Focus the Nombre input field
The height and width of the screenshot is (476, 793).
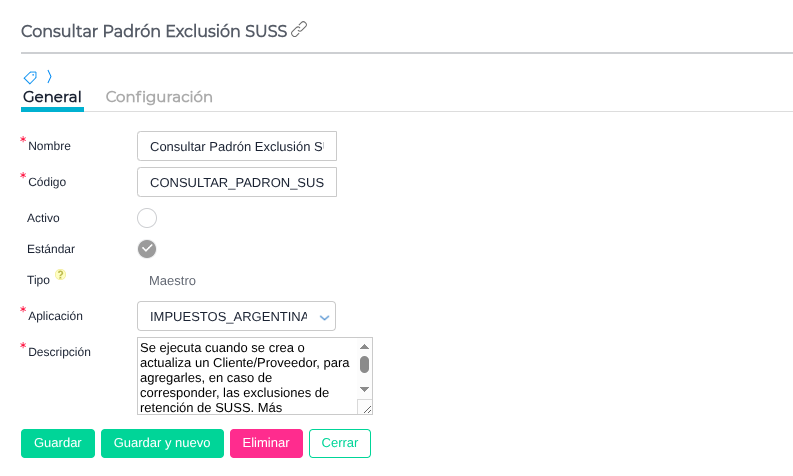[x=236, y=146]
